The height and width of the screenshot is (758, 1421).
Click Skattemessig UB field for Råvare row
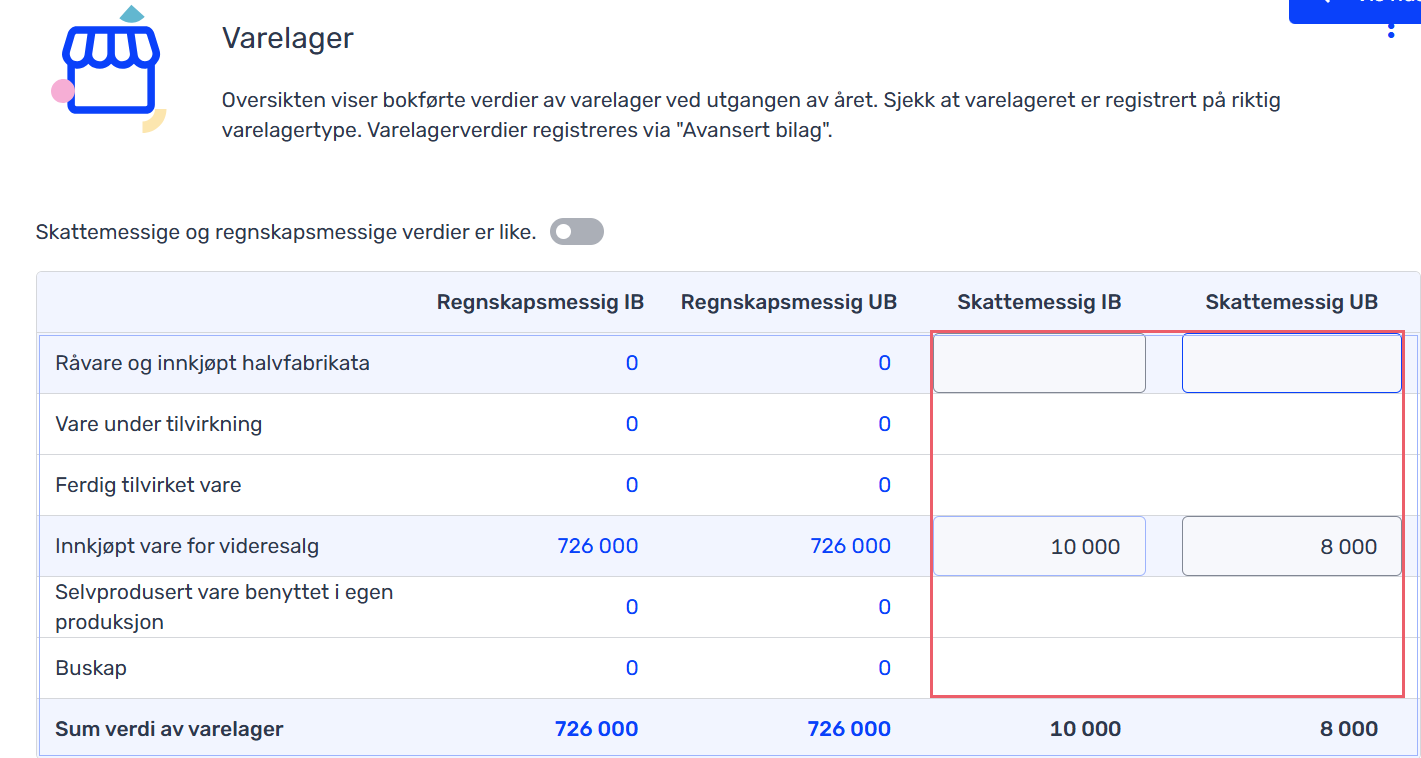click(x=1291, y=363)
